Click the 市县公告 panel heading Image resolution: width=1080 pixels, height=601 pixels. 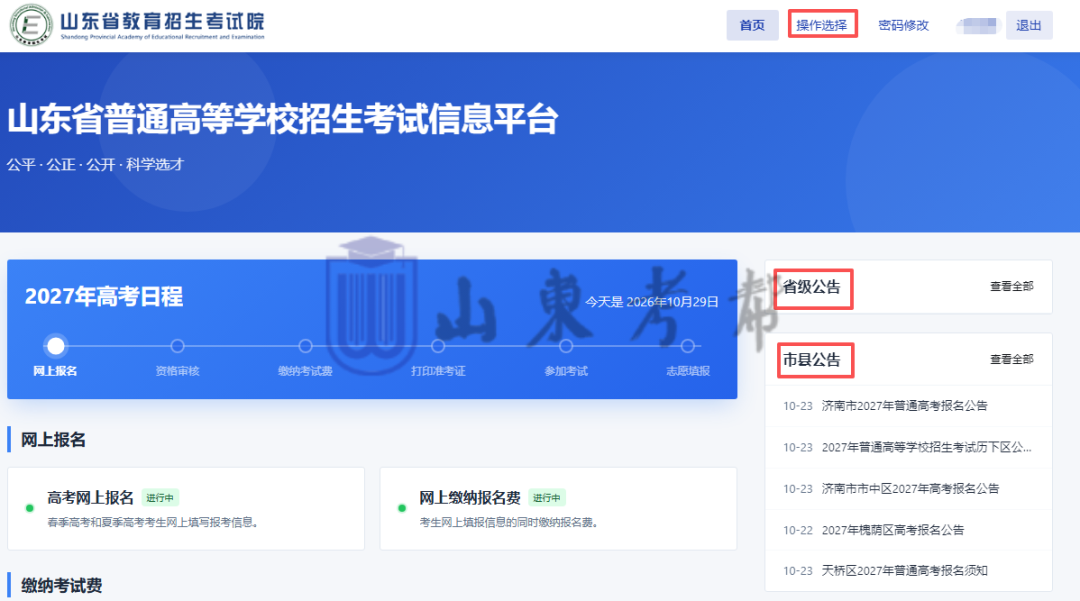click(812, 360)
